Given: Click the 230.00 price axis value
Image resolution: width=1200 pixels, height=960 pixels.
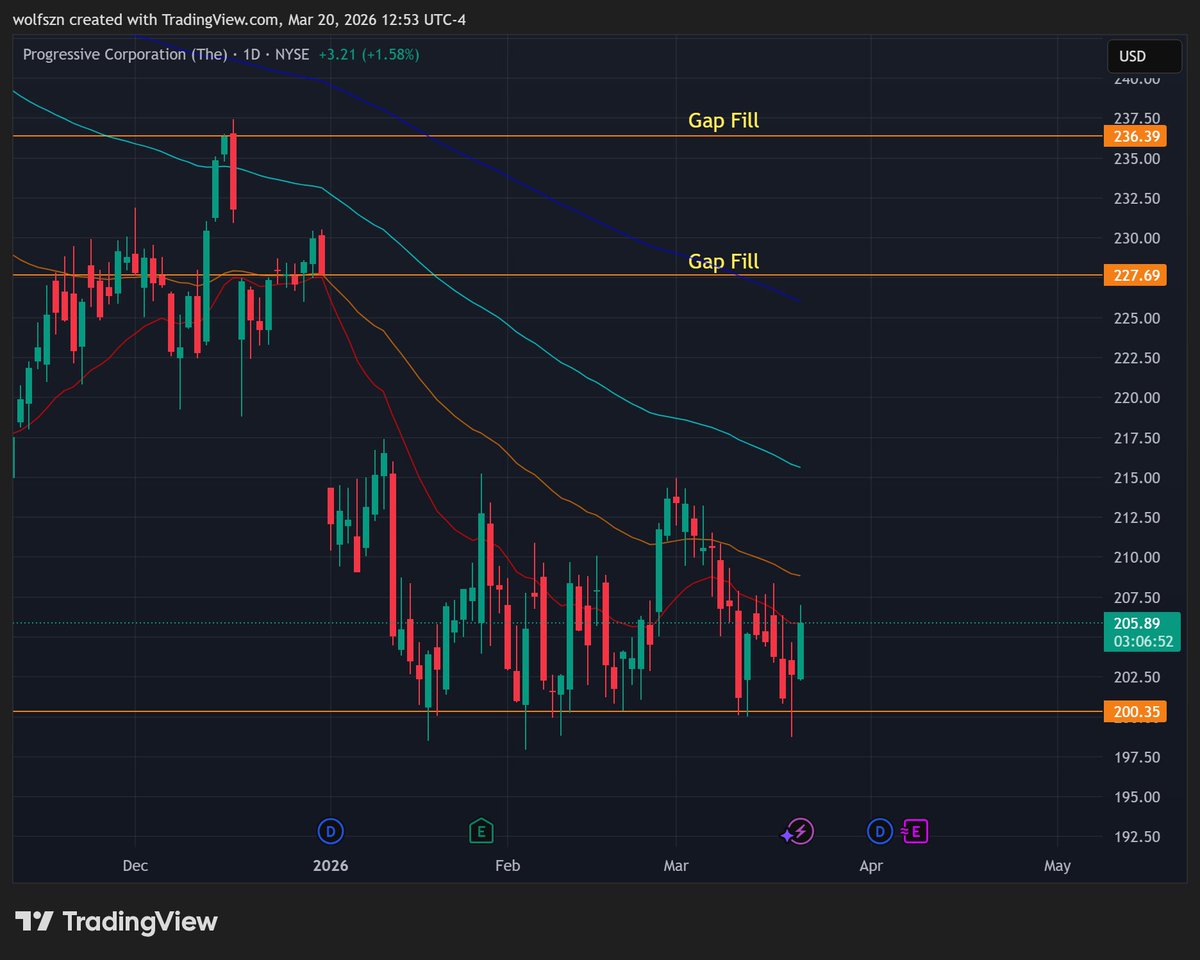Looking at the screenshot, I should pos(1137,238).
